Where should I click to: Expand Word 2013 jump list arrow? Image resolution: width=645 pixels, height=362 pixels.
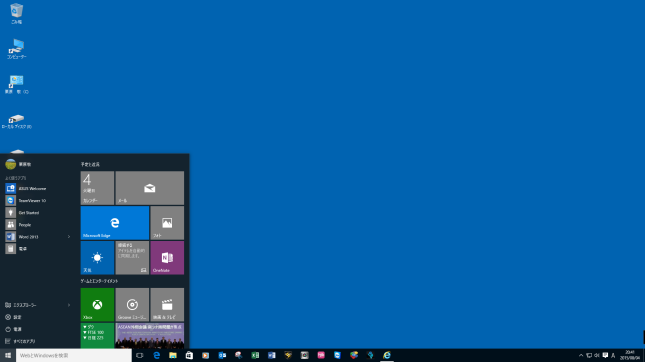click(x=69, y=237)
